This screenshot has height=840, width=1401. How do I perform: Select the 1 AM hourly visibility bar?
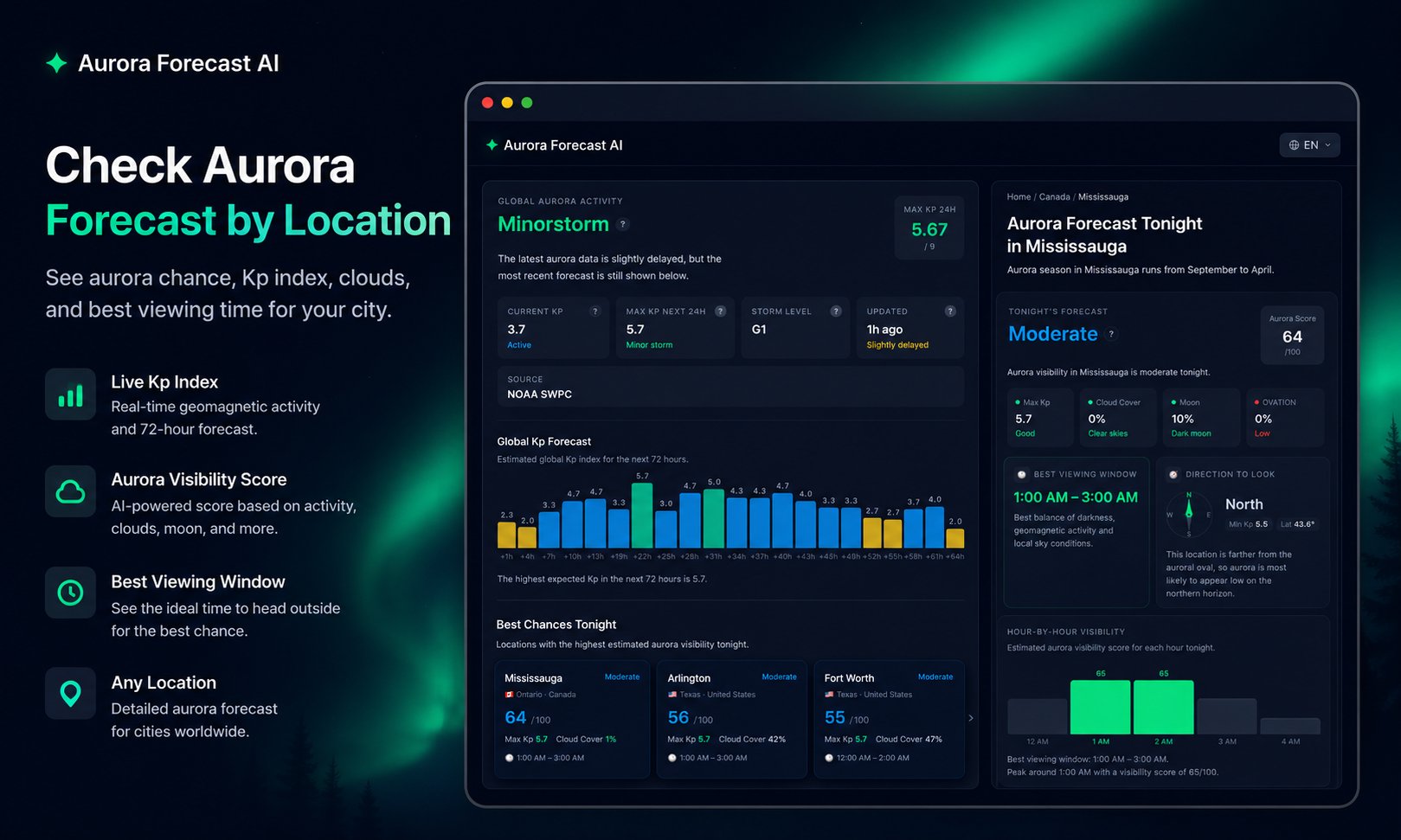click(1100, 708)
